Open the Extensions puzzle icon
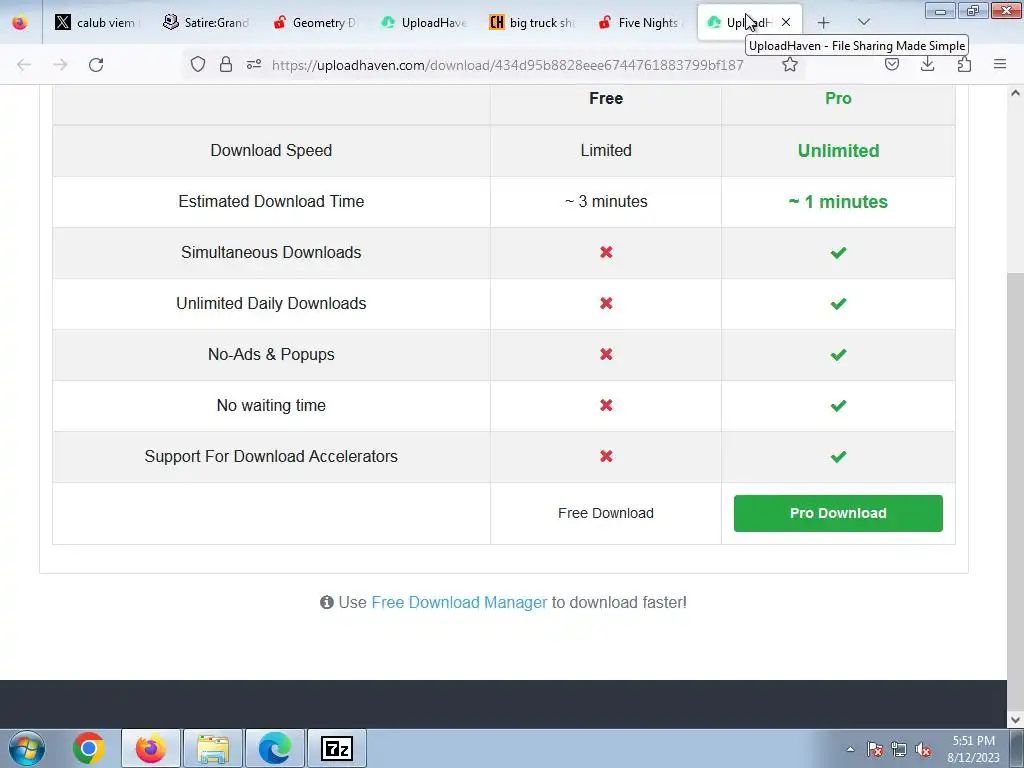This screenshot has height=768, width=1024. tap(964, 64)
